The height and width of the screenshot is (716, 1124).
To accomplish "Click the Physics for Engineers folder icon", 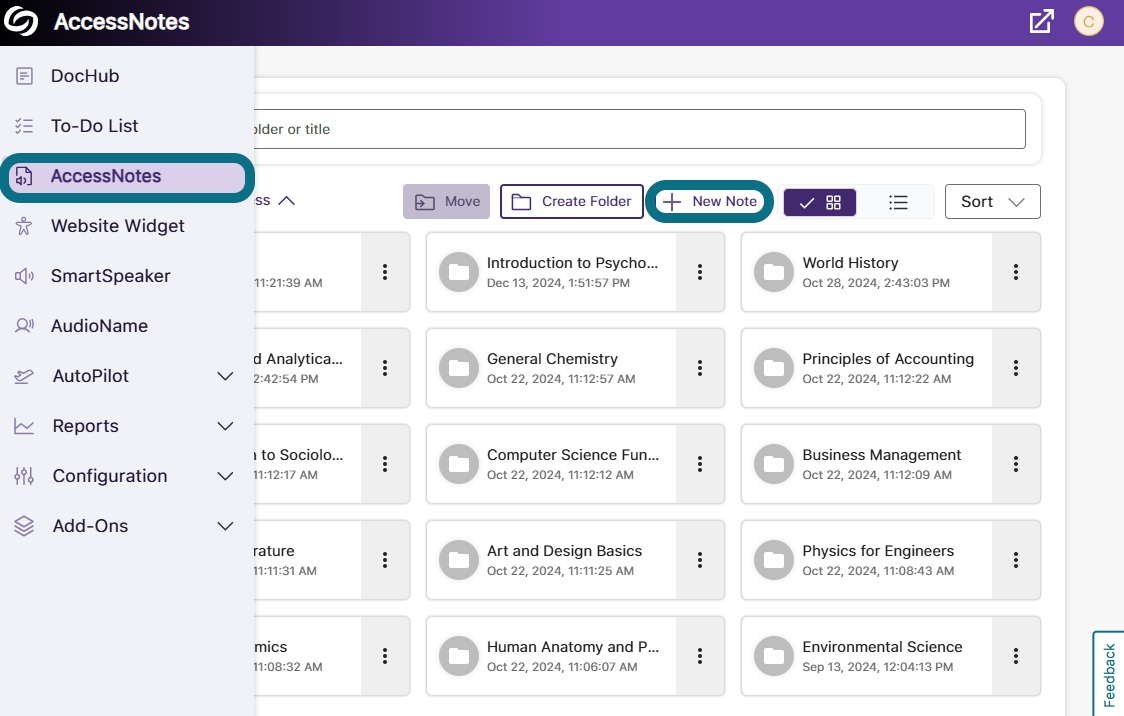I will 774,560.
